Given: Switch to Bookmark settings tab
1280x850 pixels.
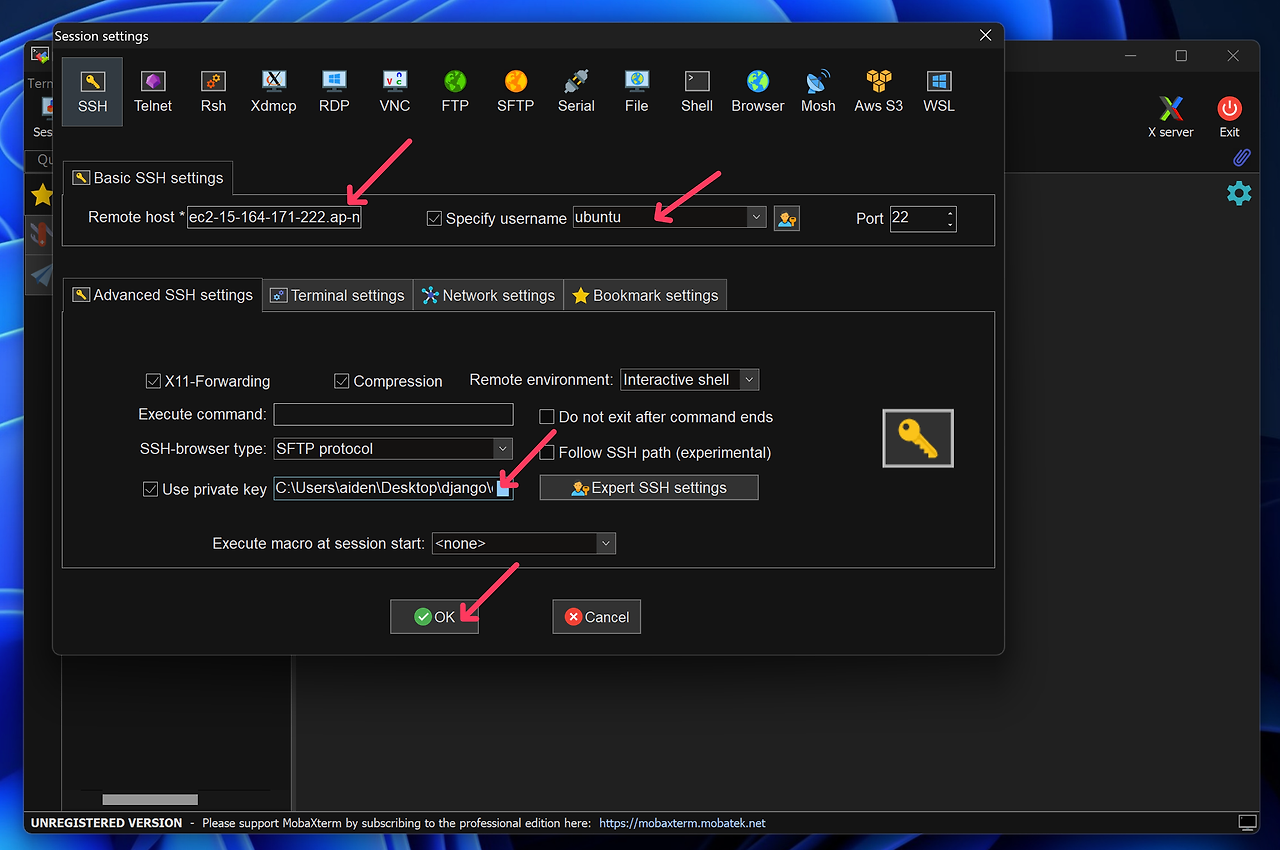Looking at the screenshot, I should point(645,296).
